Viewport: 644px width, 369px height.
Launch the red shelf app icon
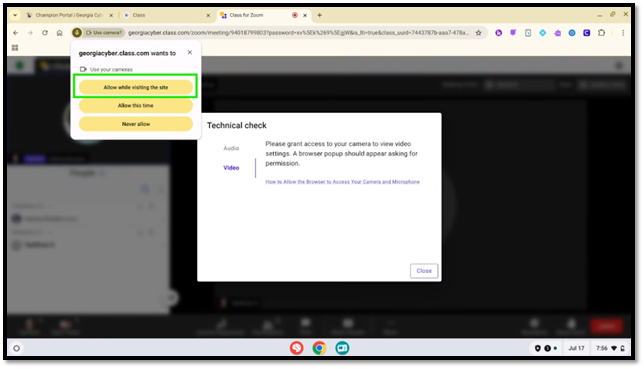(297, 348)
